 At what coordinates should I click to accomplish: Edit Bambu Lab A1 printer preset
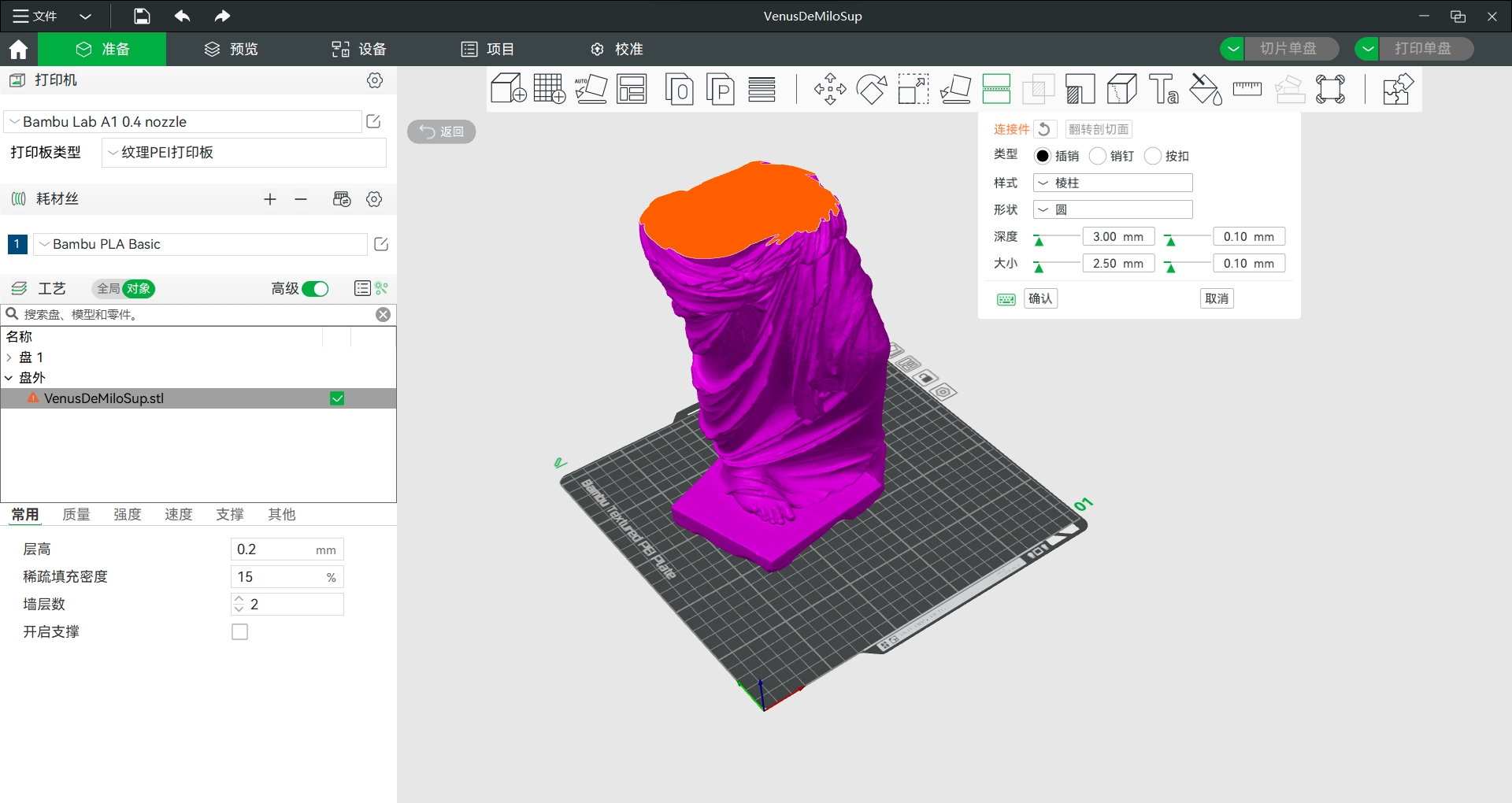374,121
